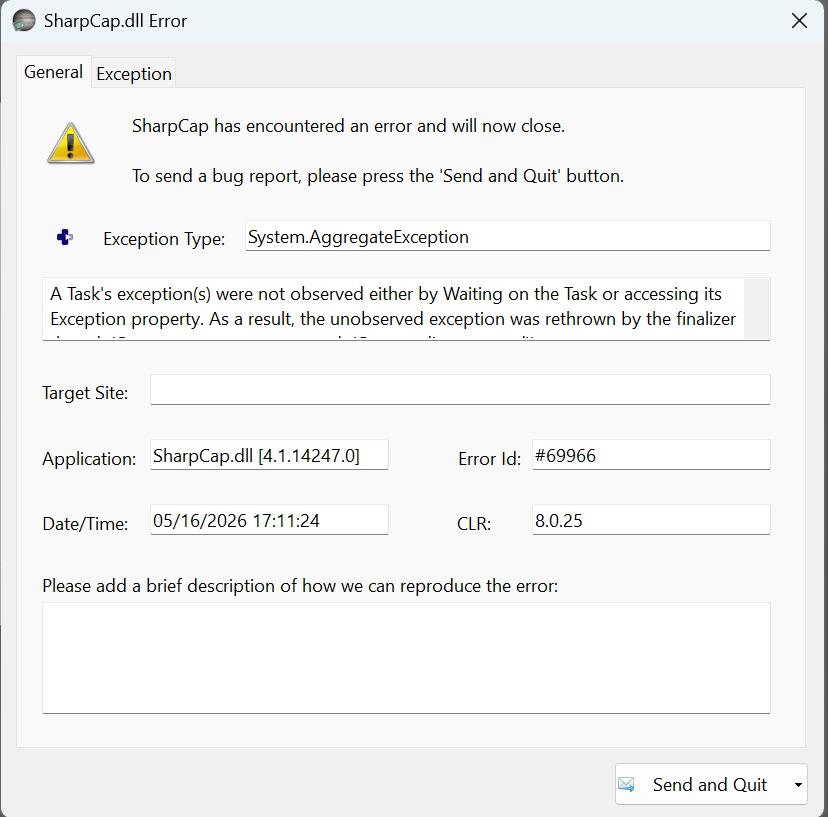Close the SharpCap.dll Error dialog
Screen dimensions: 828x817
(x=799, y=21)
